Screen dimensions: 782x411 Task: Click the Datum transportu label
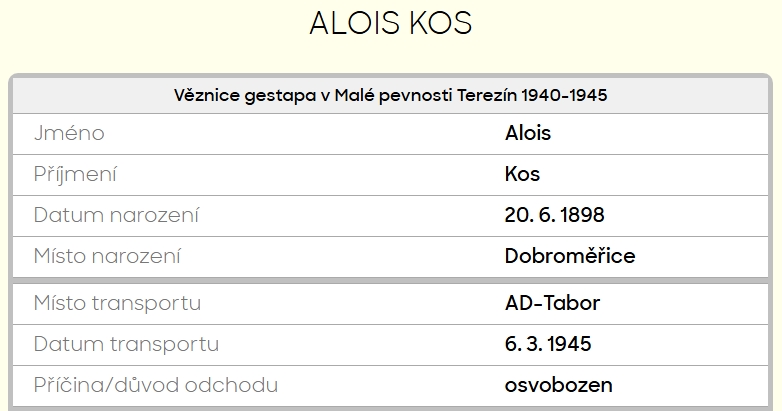pos(126,344)
